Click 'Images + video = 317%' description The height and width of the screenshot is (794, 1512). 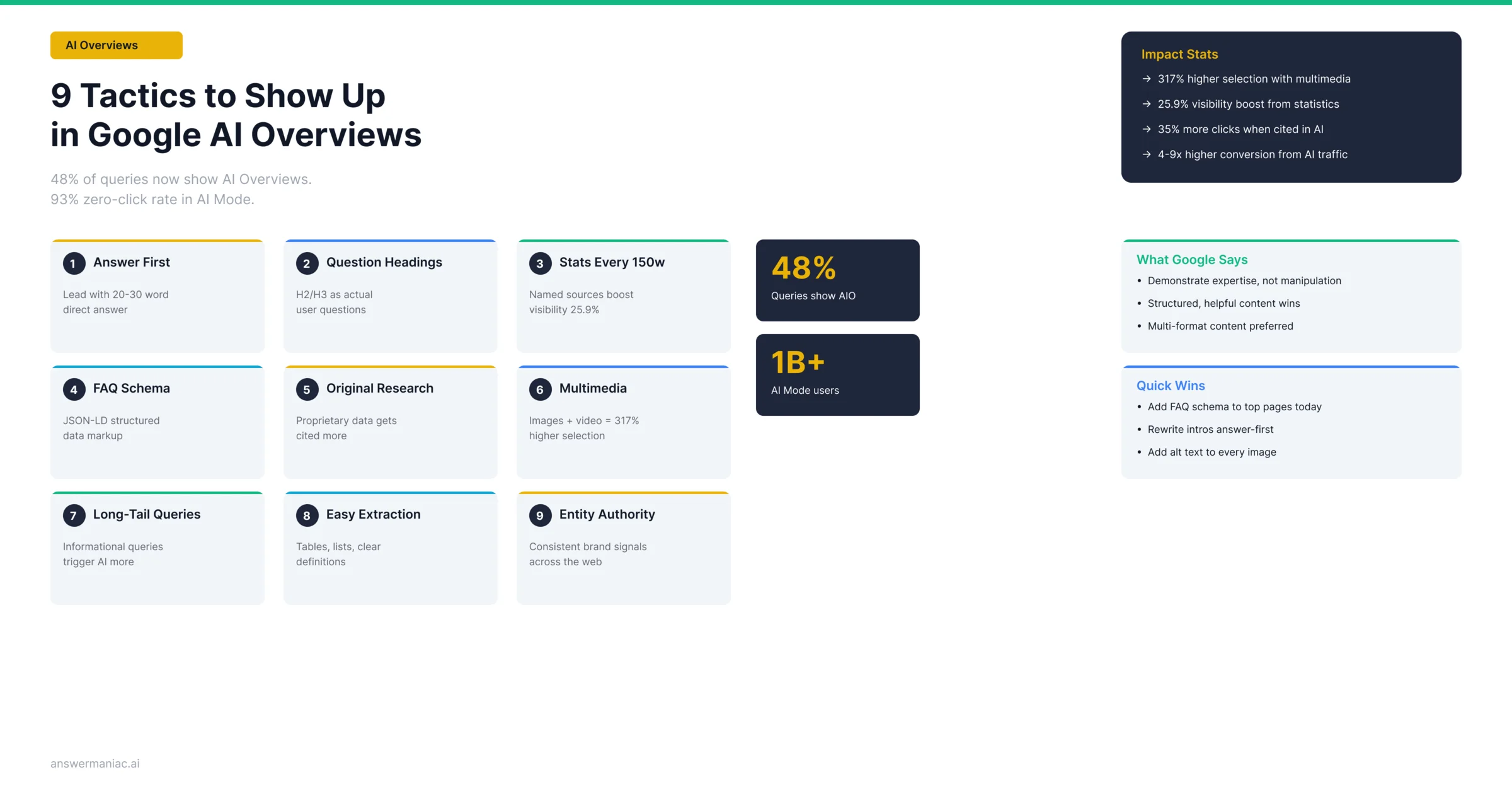pos(584,429)
